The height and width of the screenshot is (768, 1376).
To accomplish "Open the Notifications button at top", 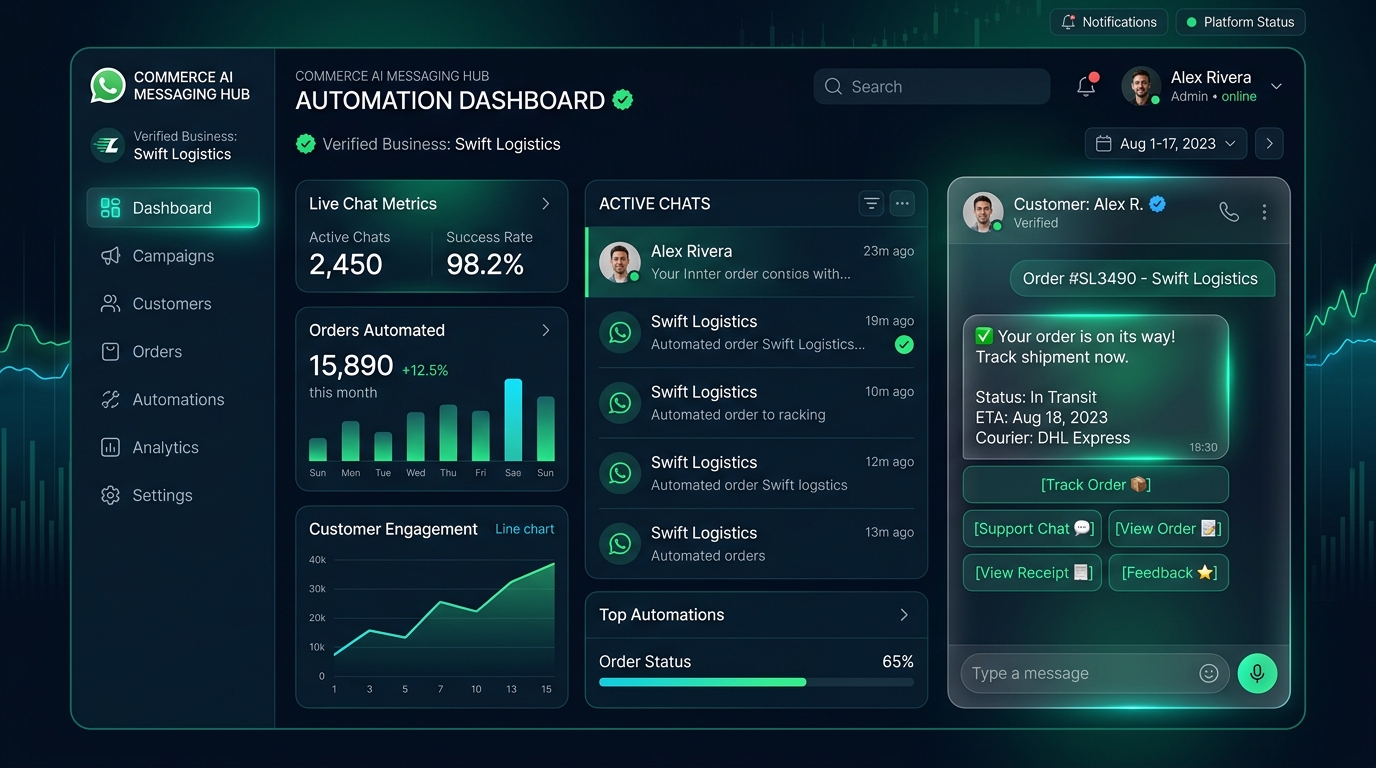I will click(1108, 22).
